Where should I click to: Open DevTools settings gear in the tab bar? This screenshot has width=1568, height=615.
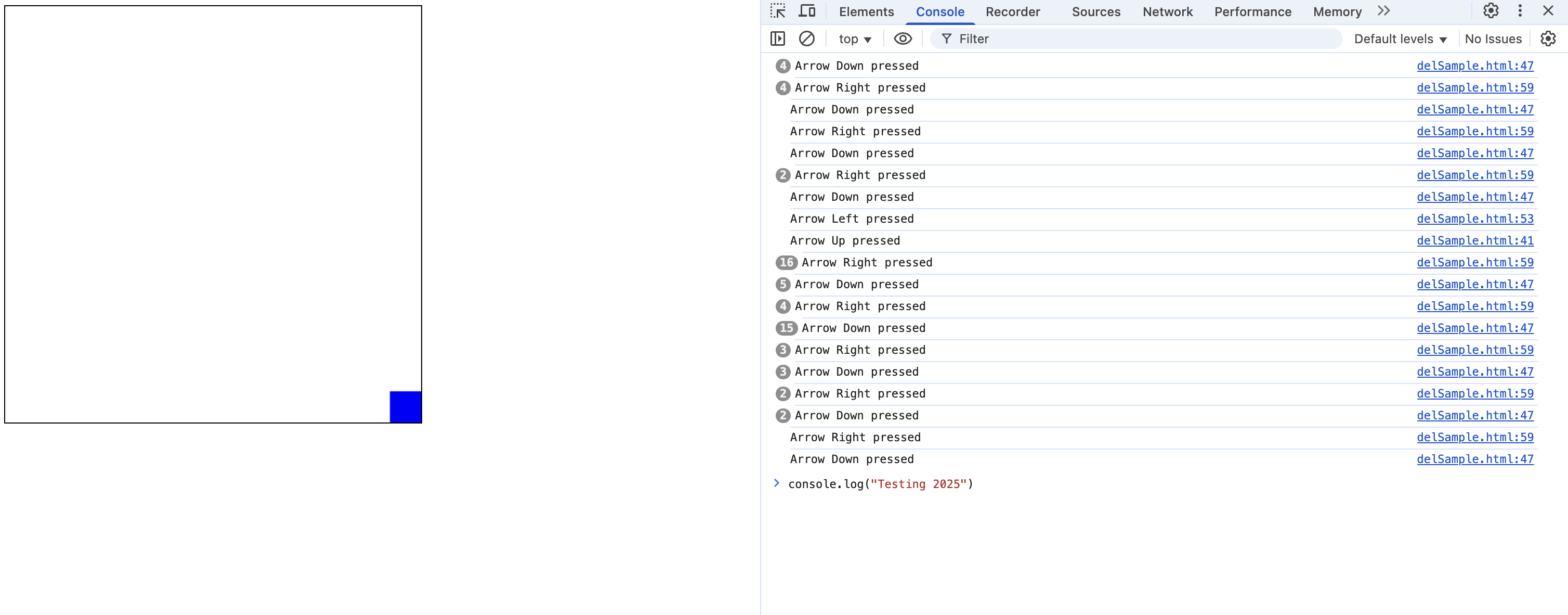pos(1491,11)
